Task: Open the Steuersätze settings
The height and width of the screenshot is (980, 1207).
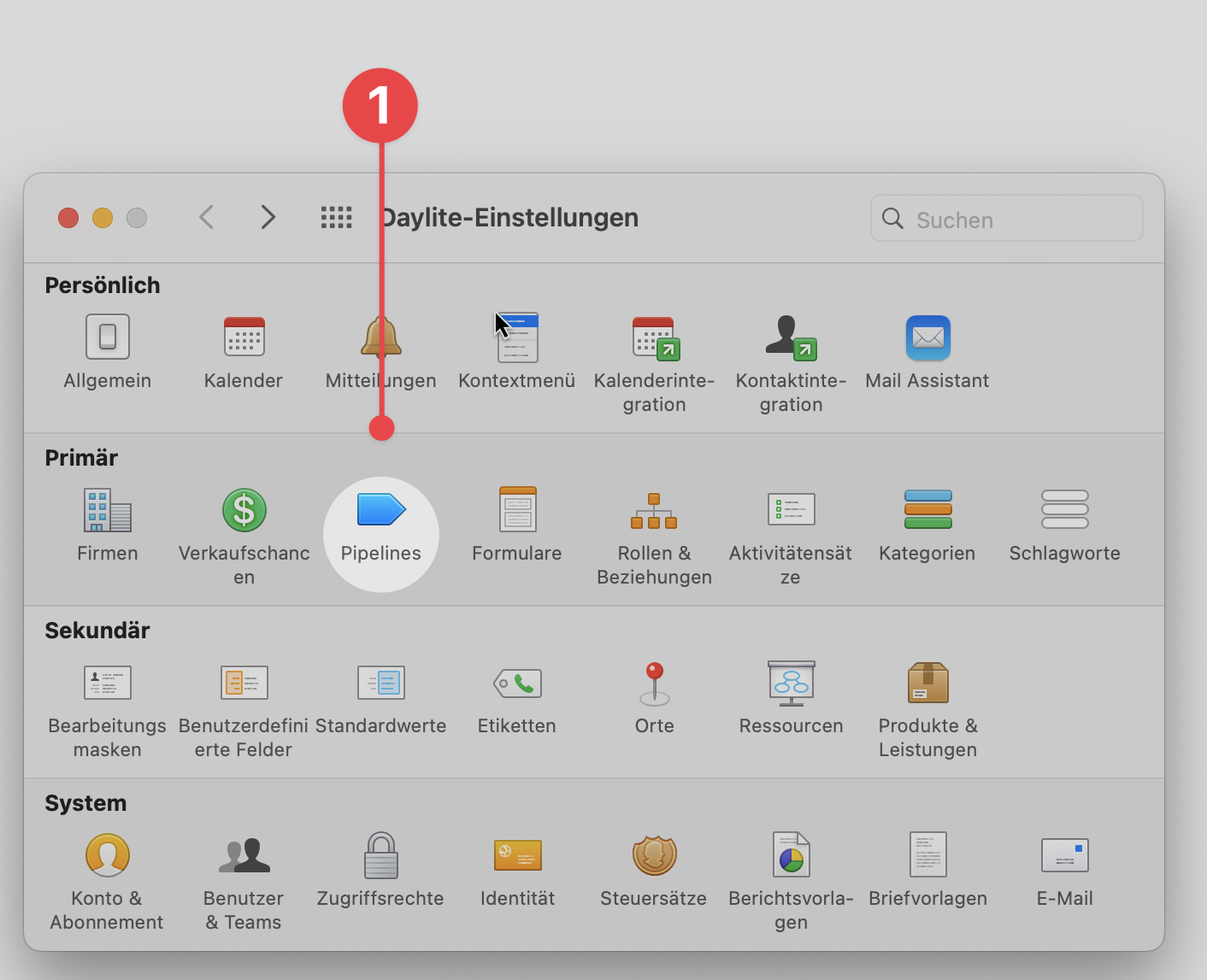Action: click(654, 867)
